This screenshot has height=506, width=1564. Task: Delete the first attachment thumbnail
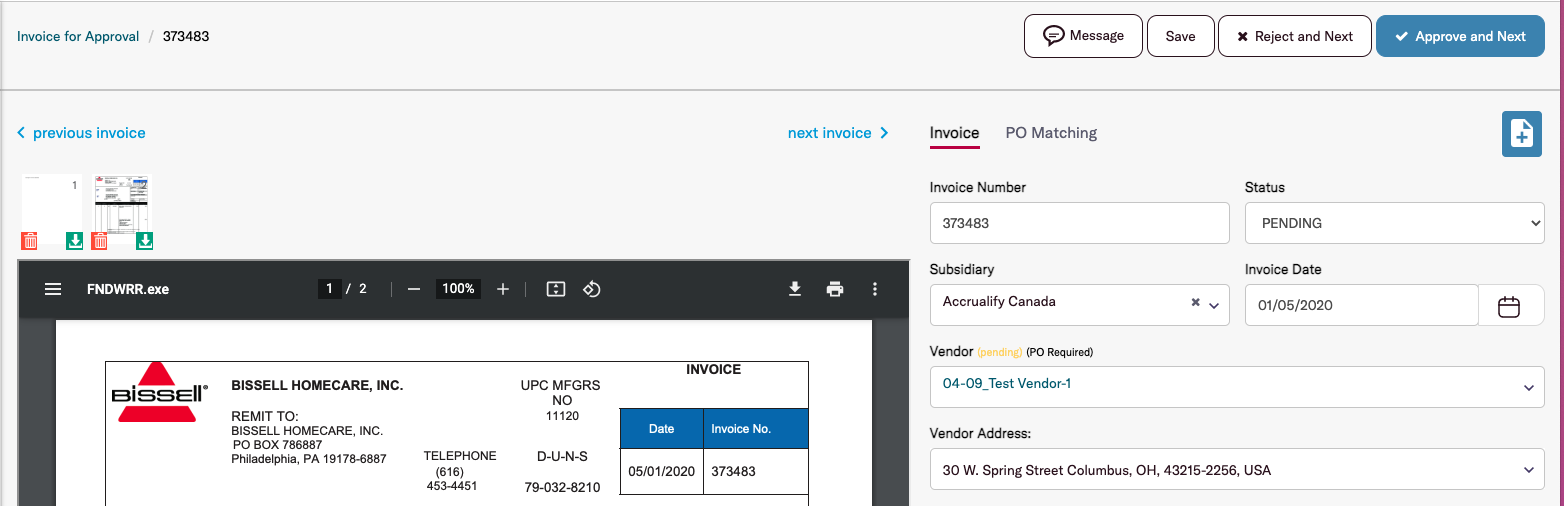tap(30, 241)
